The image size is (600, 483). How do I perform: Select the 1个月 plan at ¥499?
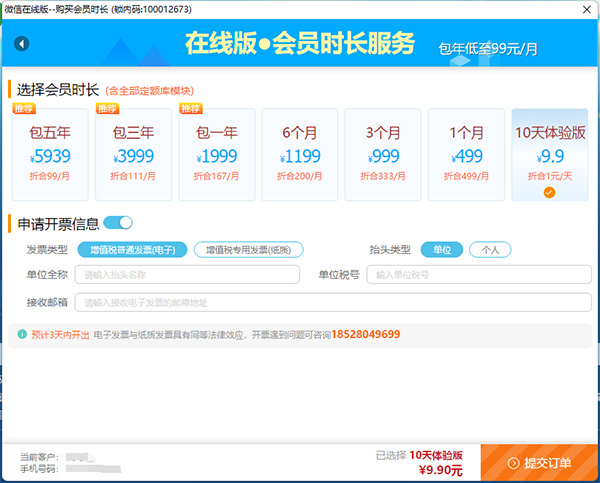pos(466,155)
